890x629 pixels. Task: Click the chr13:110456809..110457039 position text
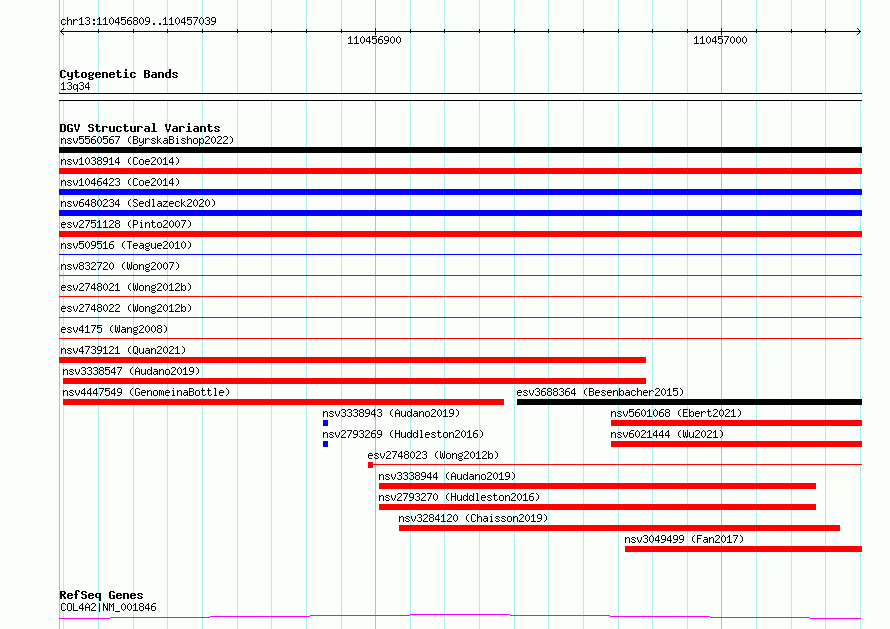click(138, 21)
